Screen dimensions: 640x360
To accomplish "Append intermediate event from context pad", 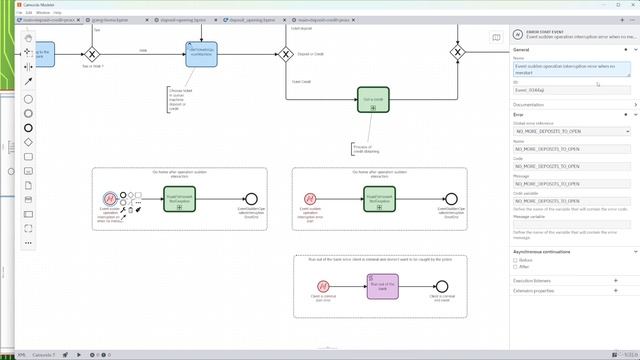I will pos(123,202).
